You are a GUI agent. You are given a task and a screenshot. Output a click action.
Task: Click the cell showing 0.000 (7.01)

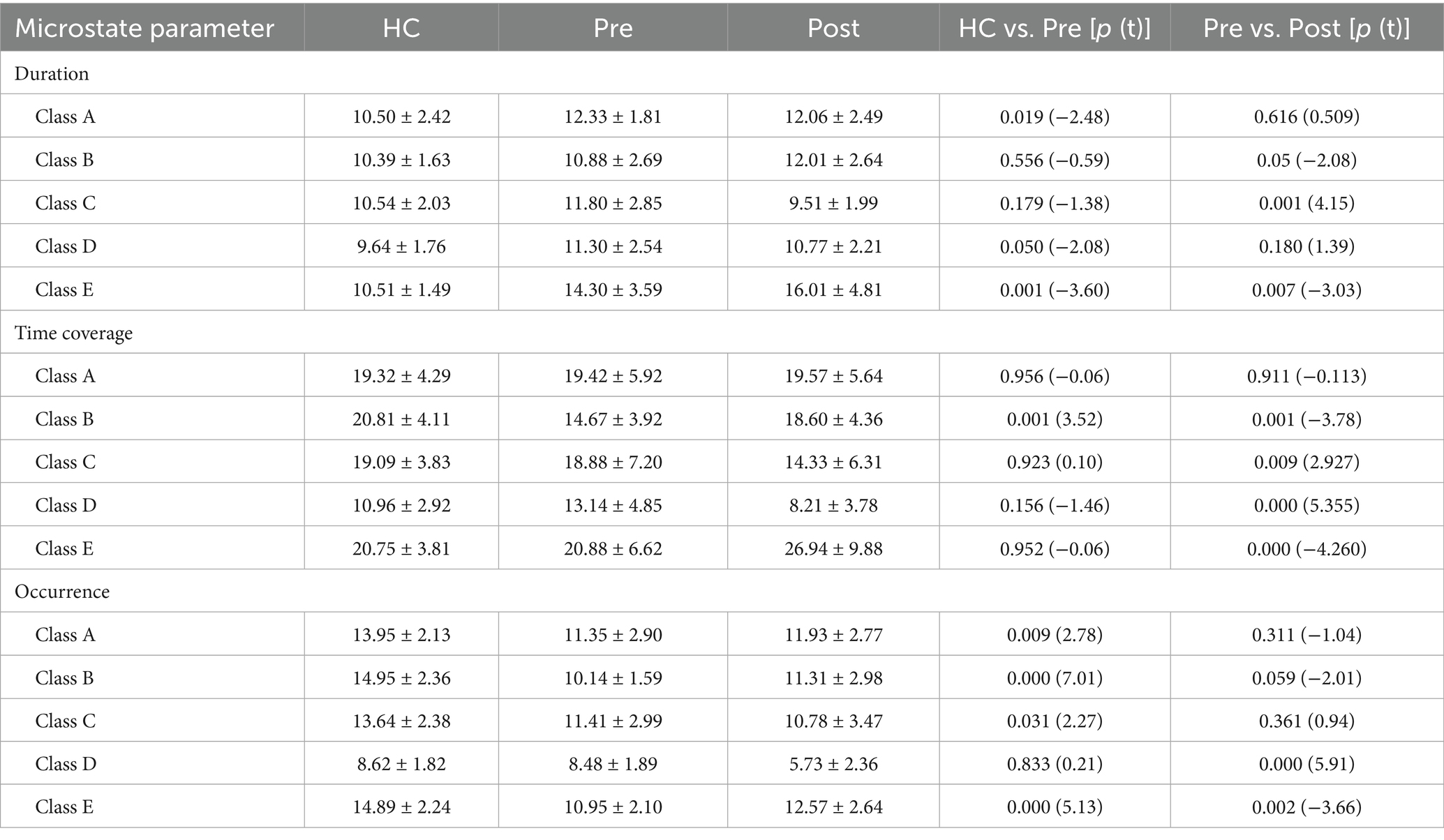pyautogui.click(x=1055, y=678)
